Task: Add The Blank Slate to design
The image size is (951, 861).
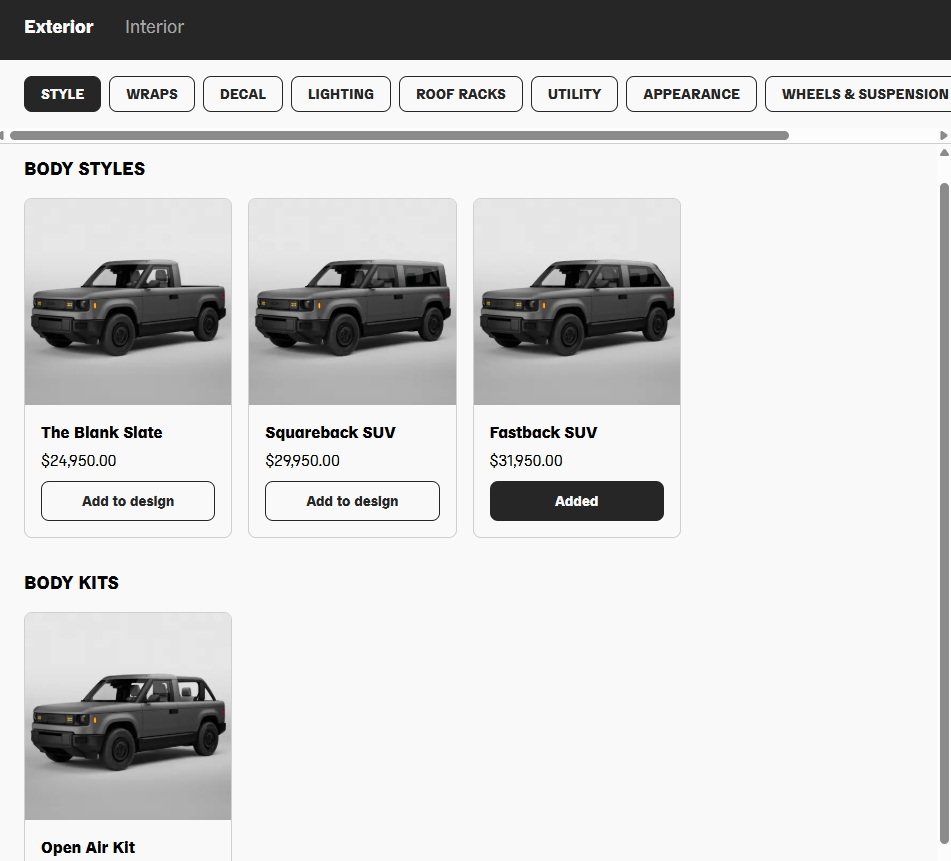Action: (128, 501)
